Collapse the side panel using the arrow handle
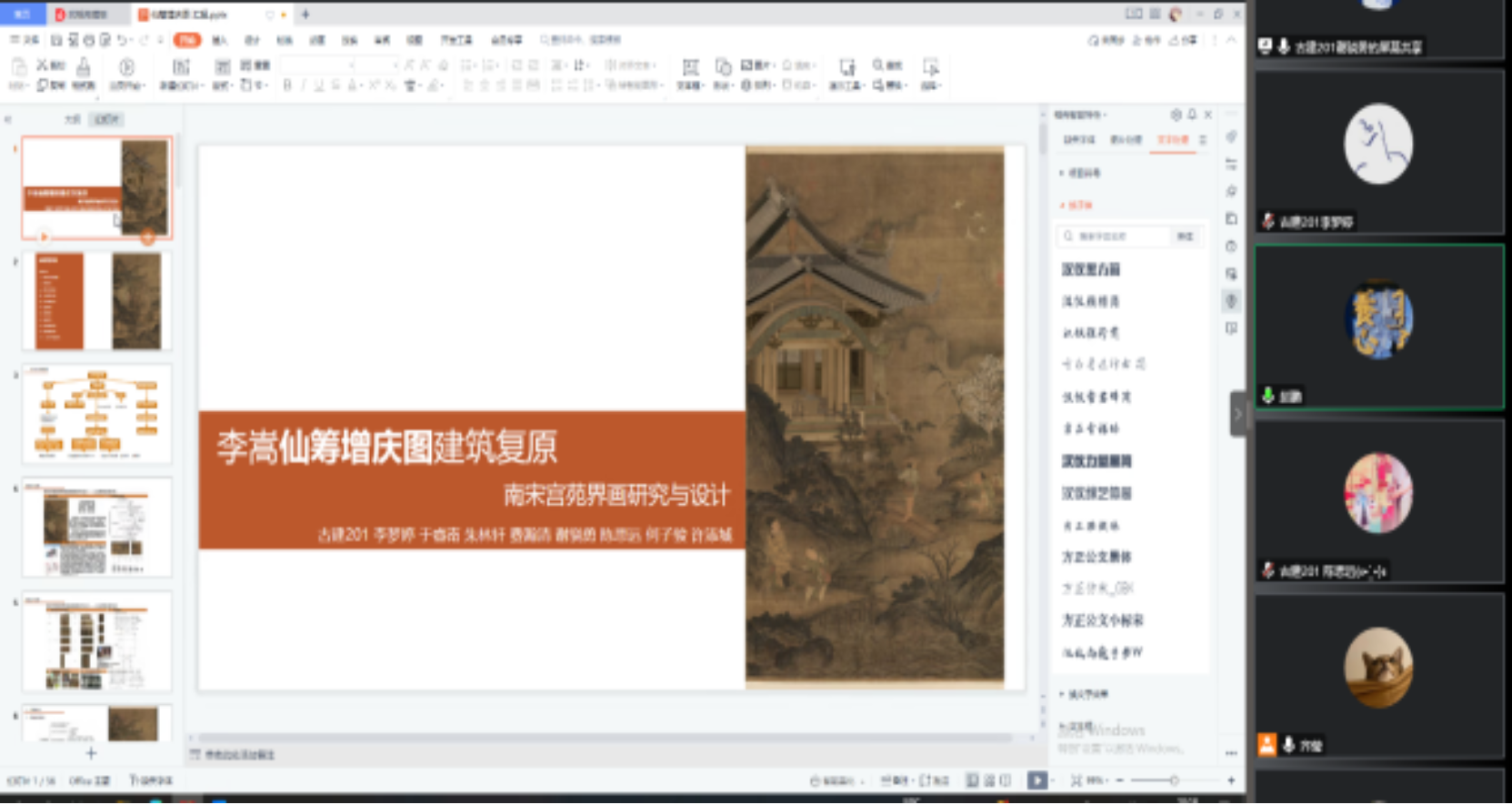Screen dimensions: 1512x805 (x=1237, y=414)
